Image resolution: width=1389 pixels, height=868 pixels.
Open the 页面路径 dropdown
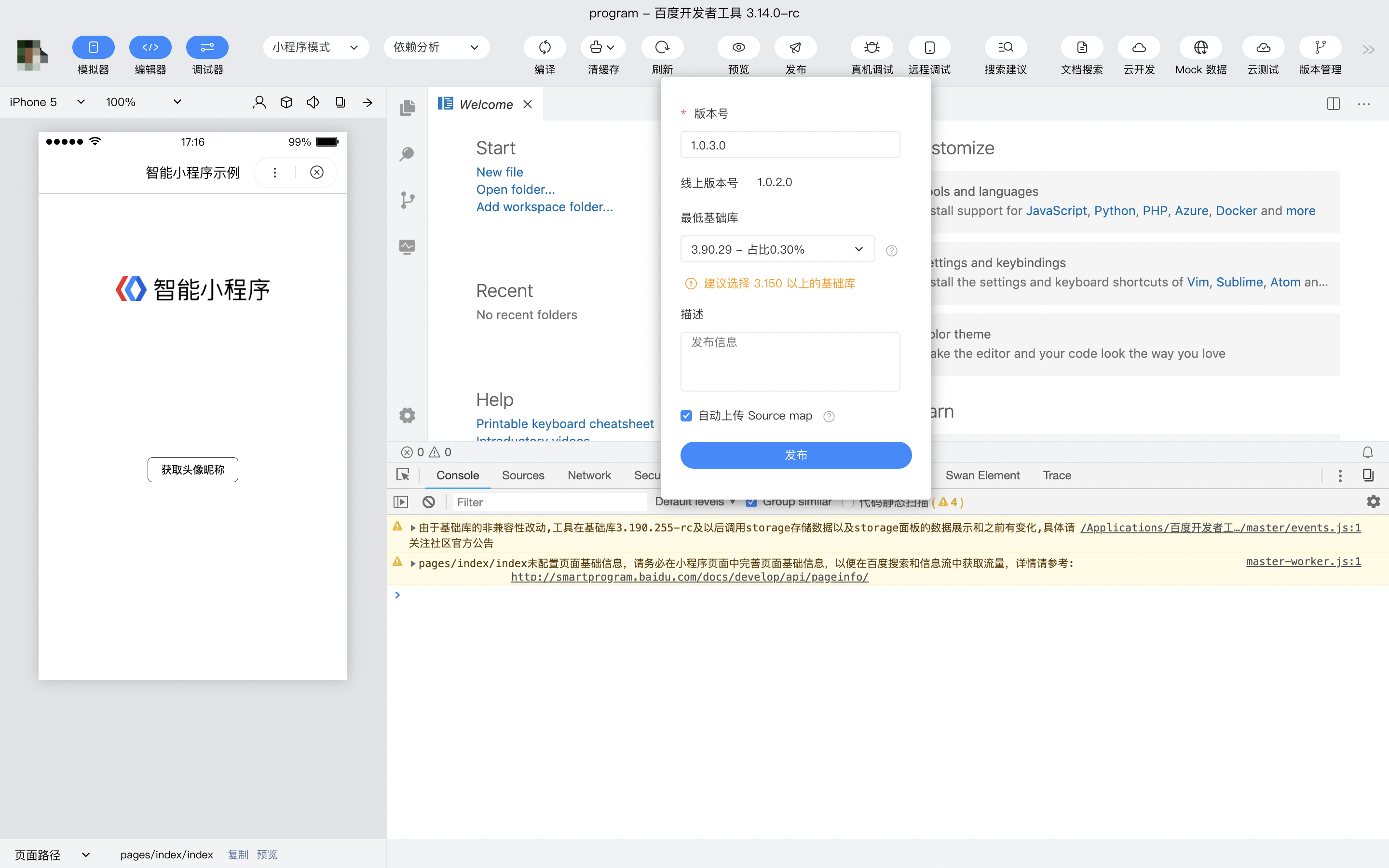click(x=52, y=855)
